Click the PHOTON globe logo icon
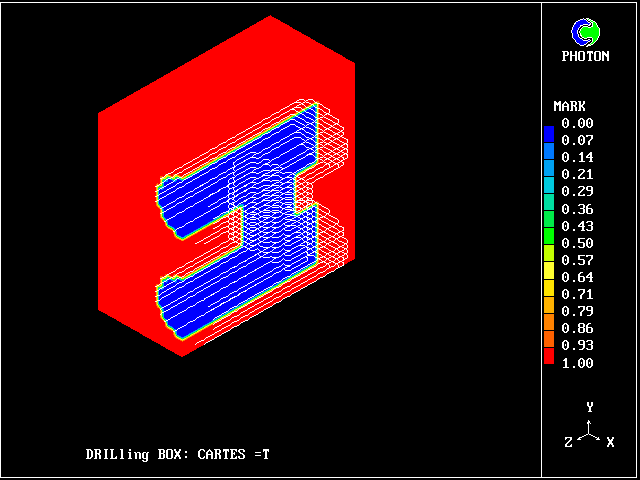The image size is (640, 480). tap(585, 31)
